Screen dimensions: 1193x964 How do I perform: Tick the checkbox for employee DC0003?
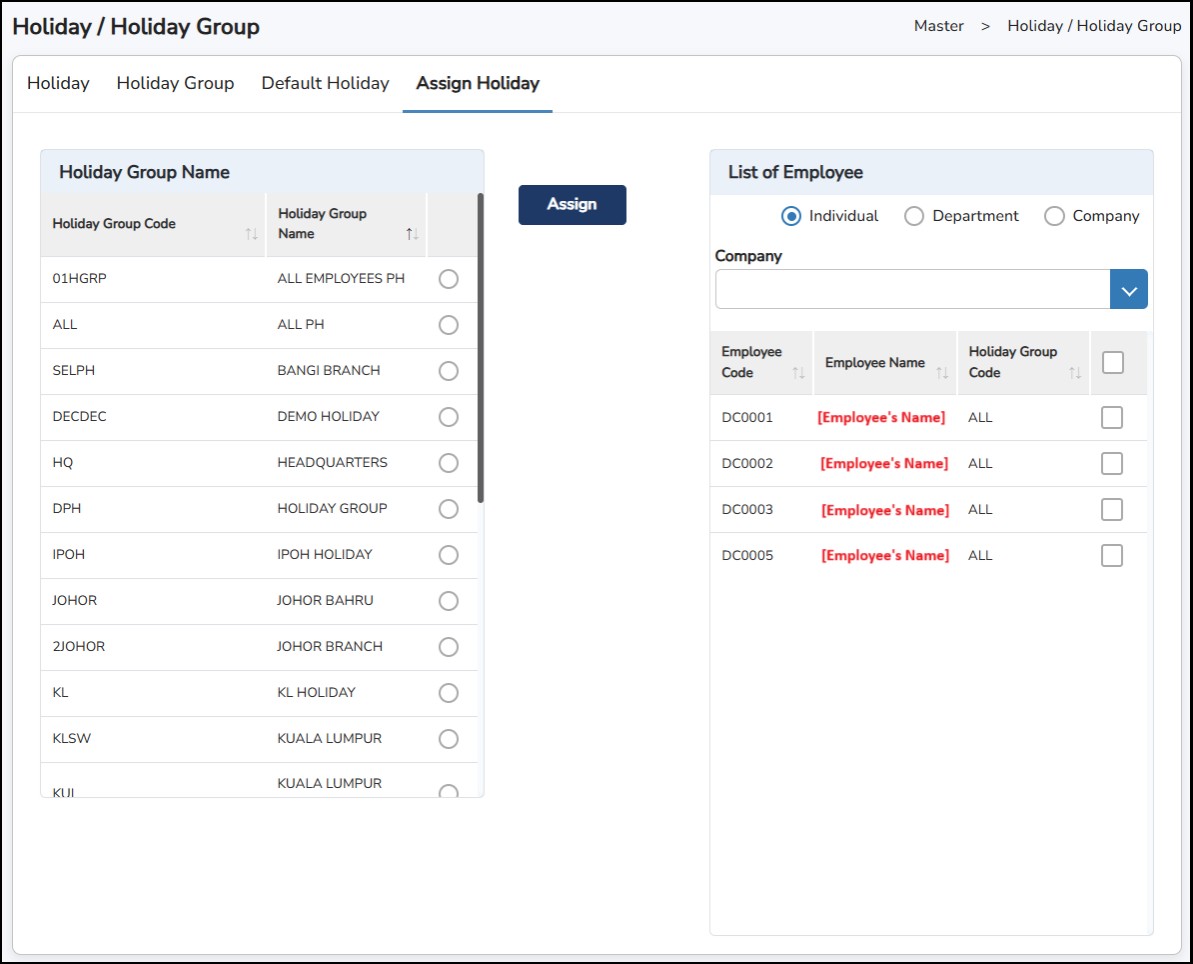1111,510
